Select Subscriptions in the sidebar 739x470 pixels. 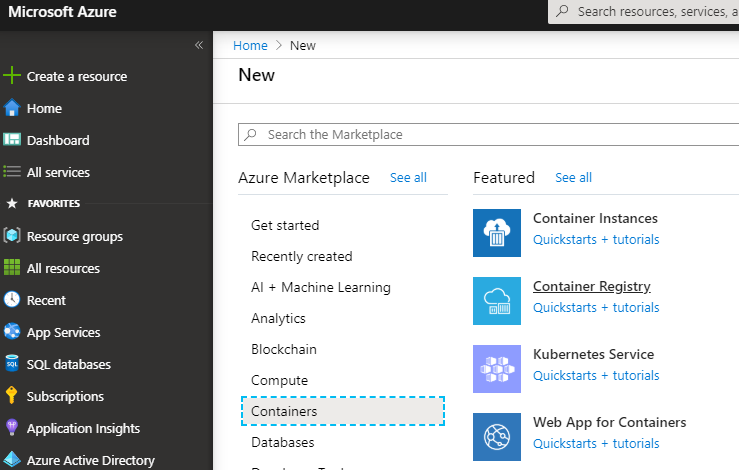(65, 396)
